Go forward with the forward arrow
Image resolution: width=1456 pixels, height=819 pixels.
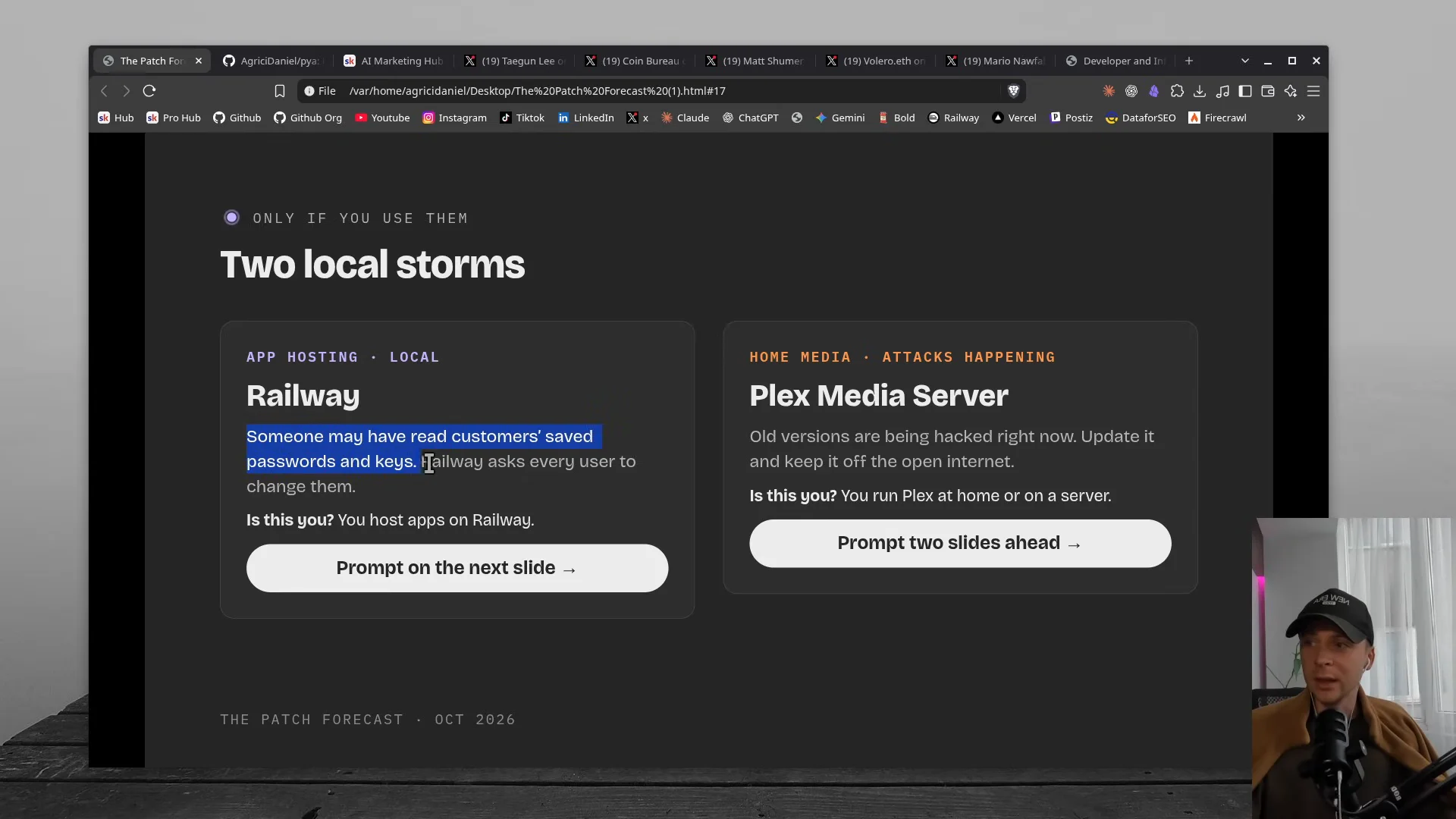[127, 91]
